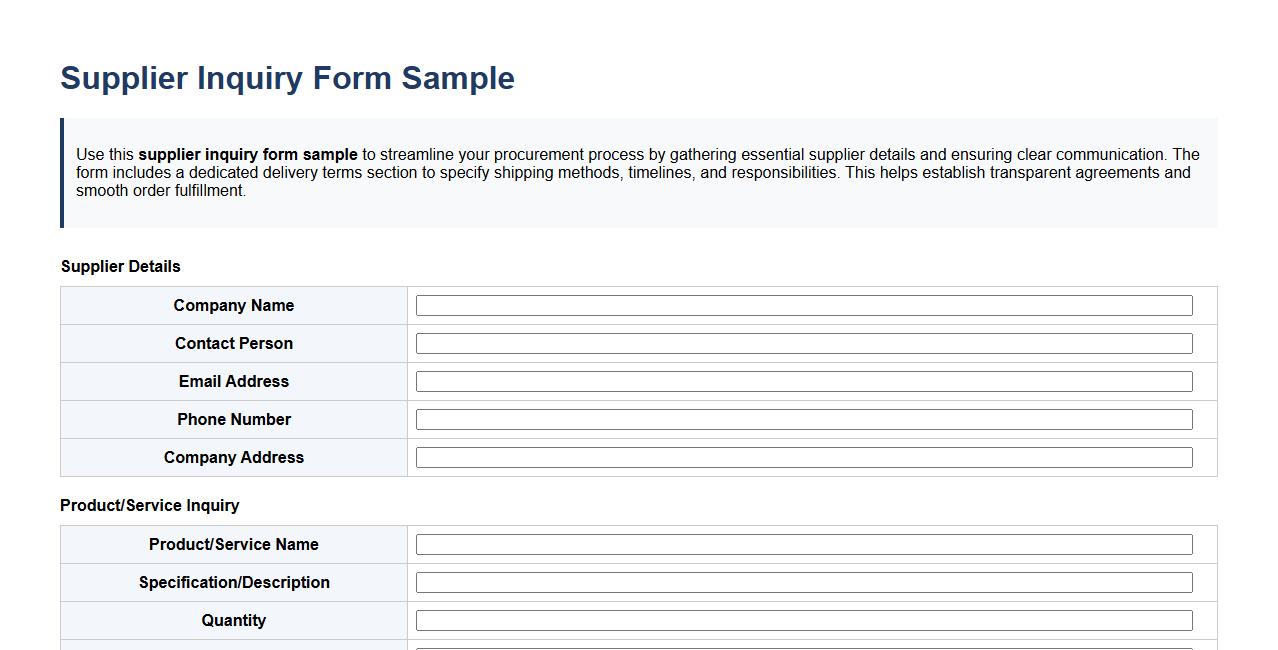Image resolution: width=1278 pixels, height=650 pixels.
Task: Select the Phone Number row label
Action: (233, 419)
